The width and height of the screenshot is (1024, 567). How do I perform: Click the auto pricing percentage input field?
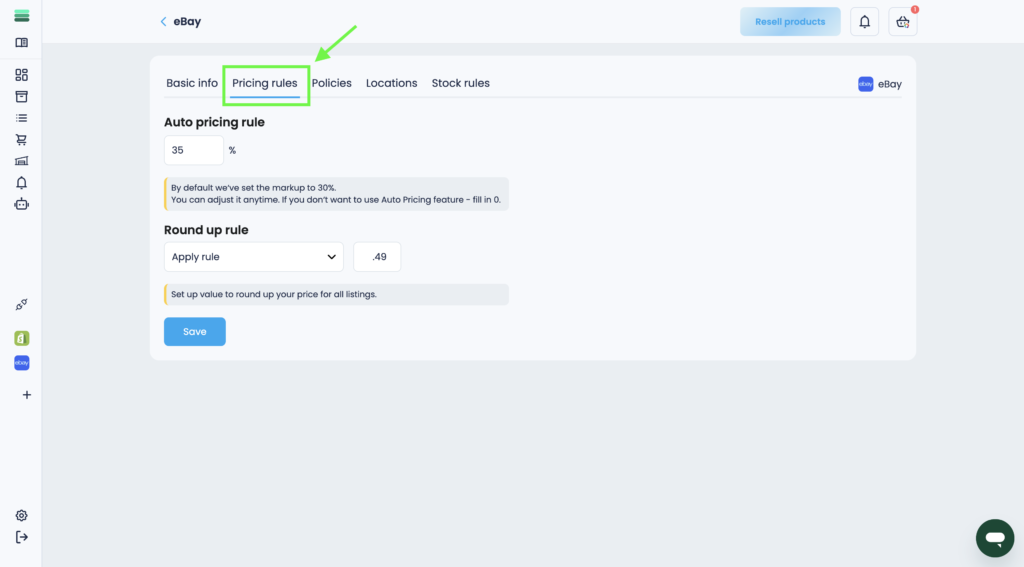pyautogui.click(x=193, y=151)
